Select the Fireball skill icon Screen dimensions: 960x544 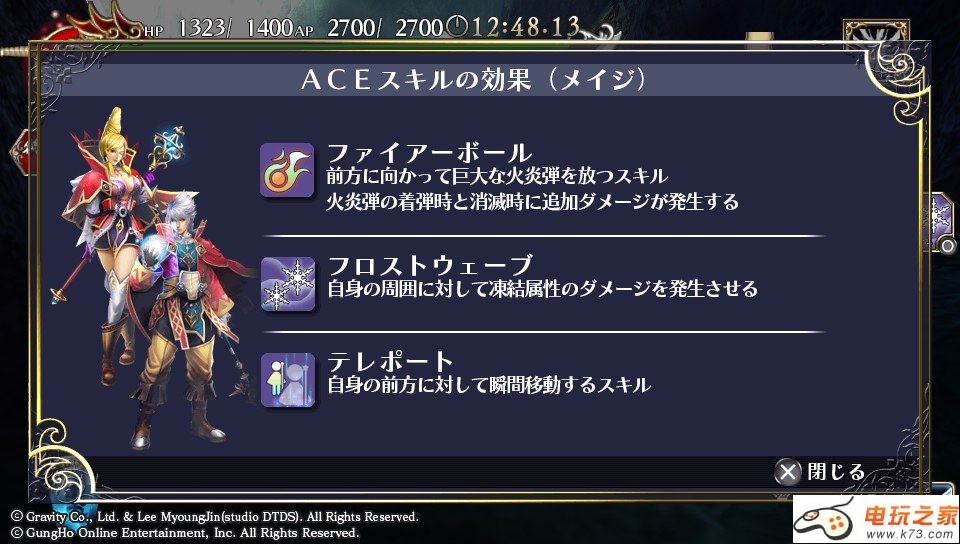287,170
